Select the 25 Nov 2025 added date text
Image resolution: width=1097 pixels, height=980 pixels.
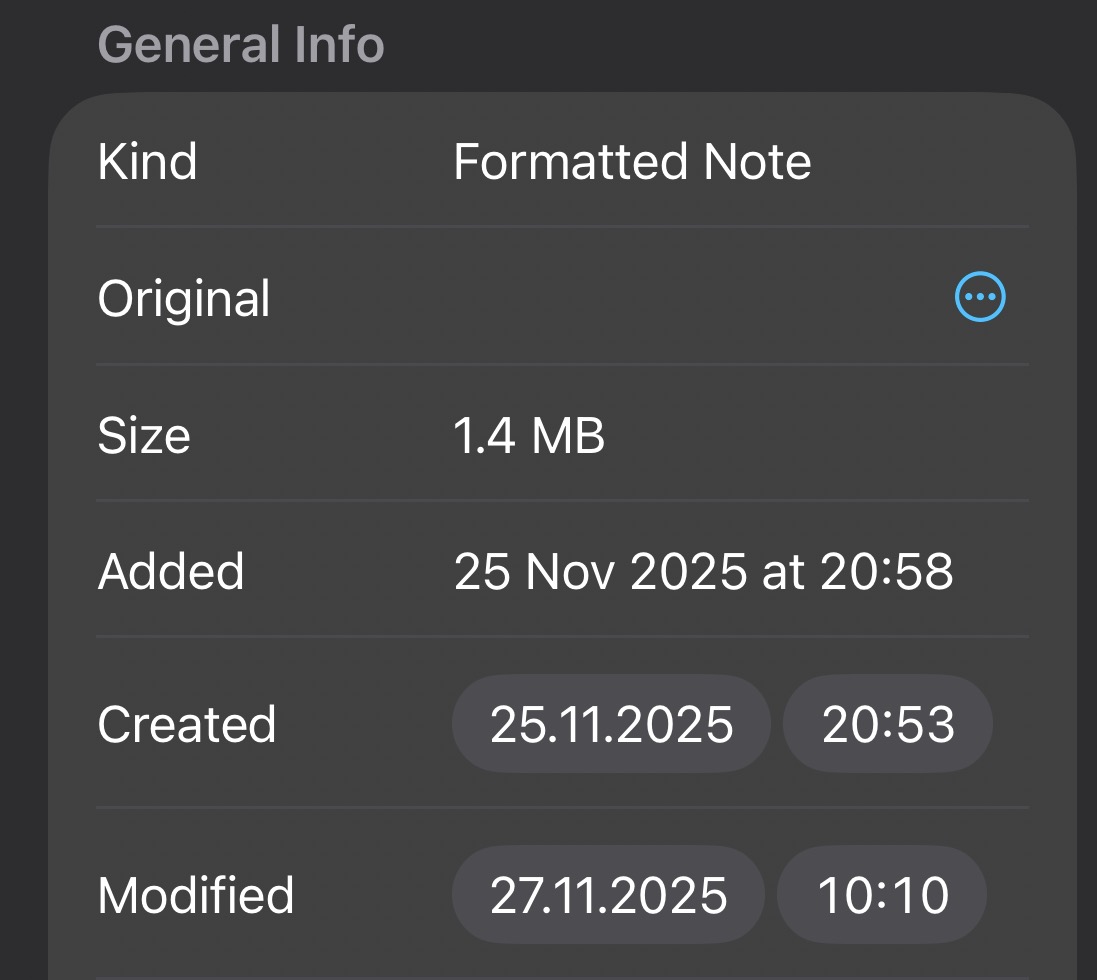[600, 571]
